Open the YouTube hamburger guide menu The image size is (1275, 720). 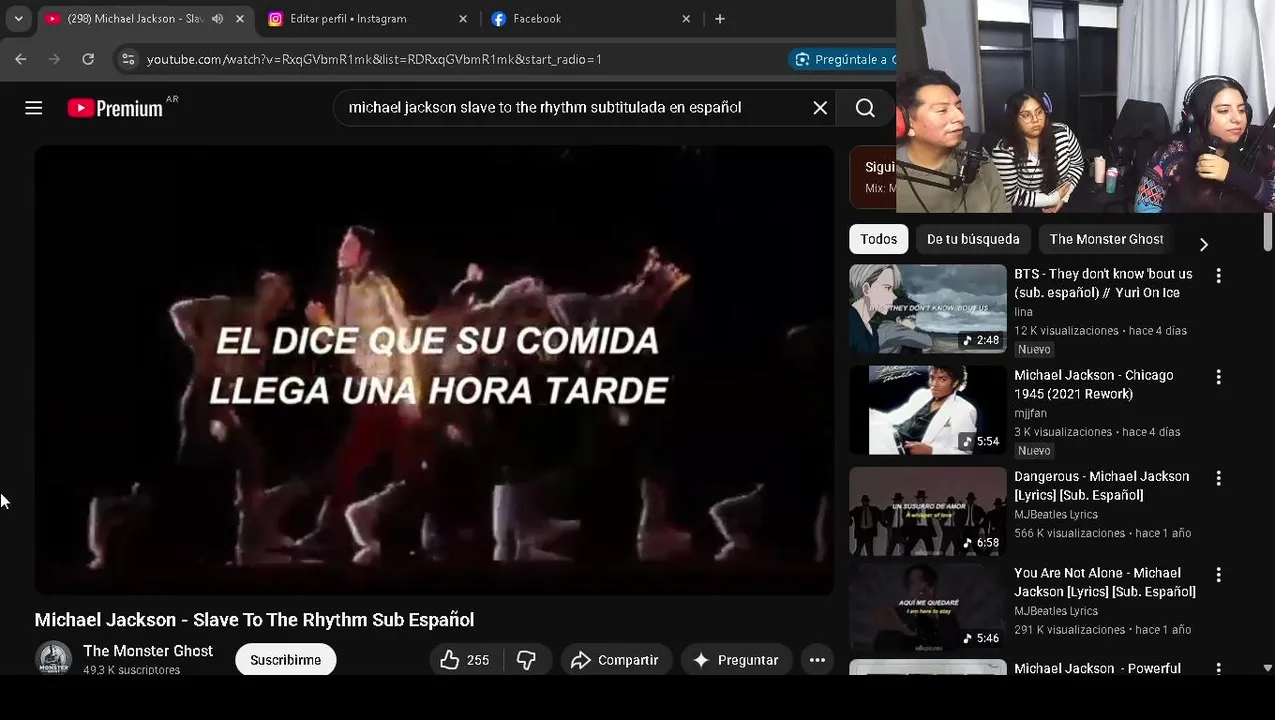34,108
